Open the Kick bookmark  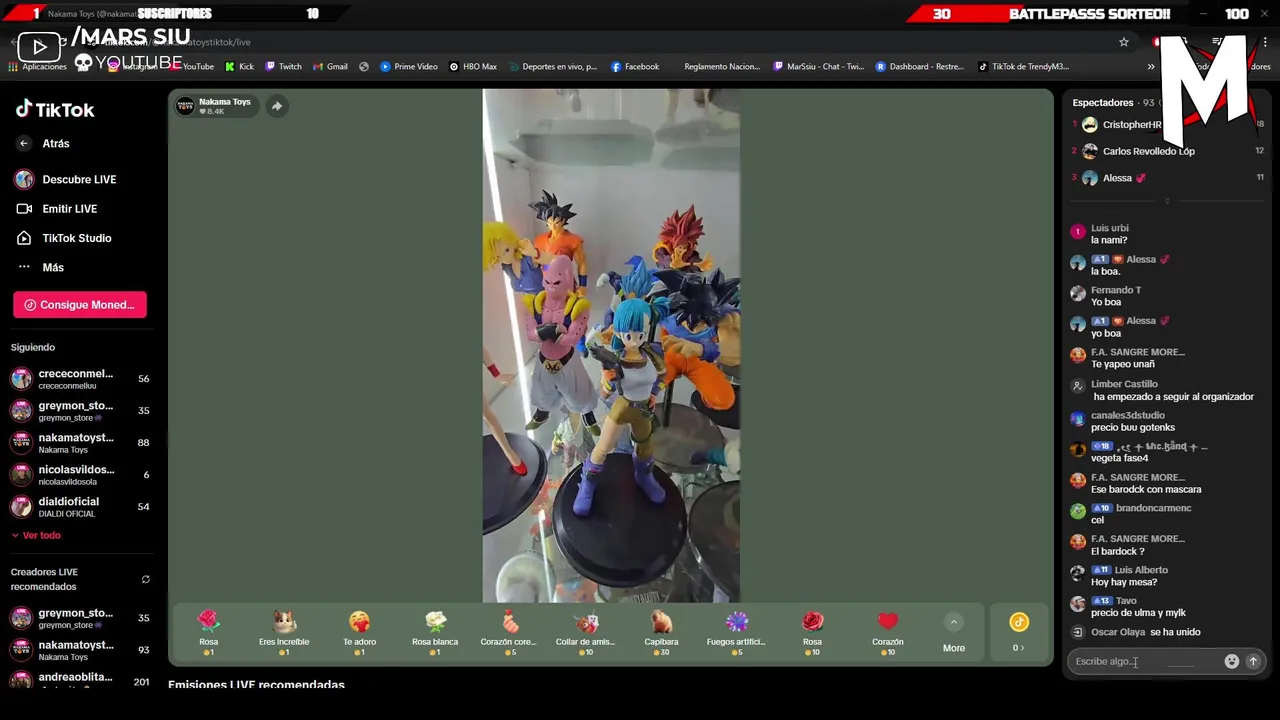(x=239, y=67)
